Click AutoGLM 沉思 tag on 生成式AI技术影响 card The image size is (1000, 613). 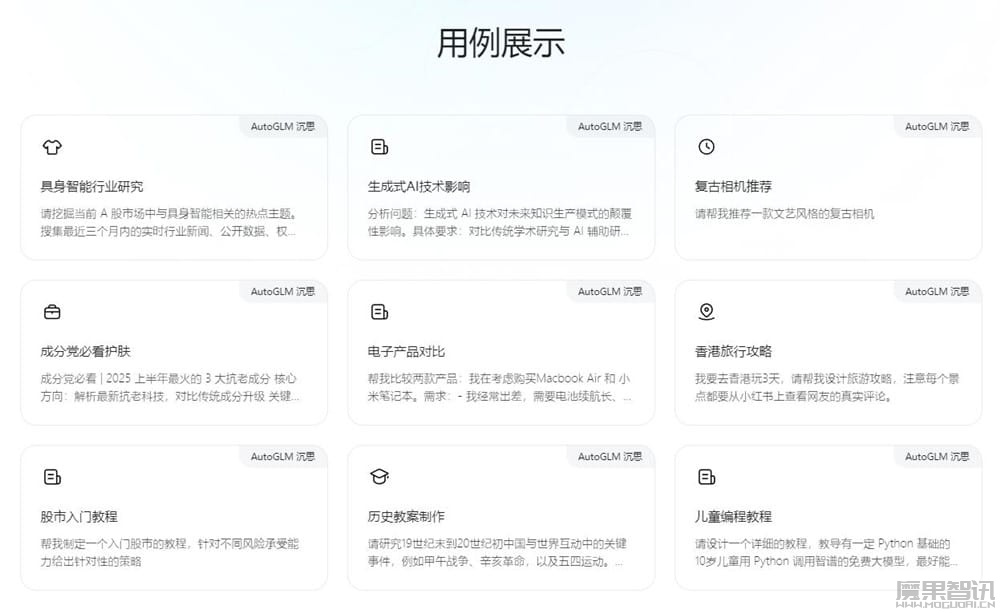(x=610, y=126)
